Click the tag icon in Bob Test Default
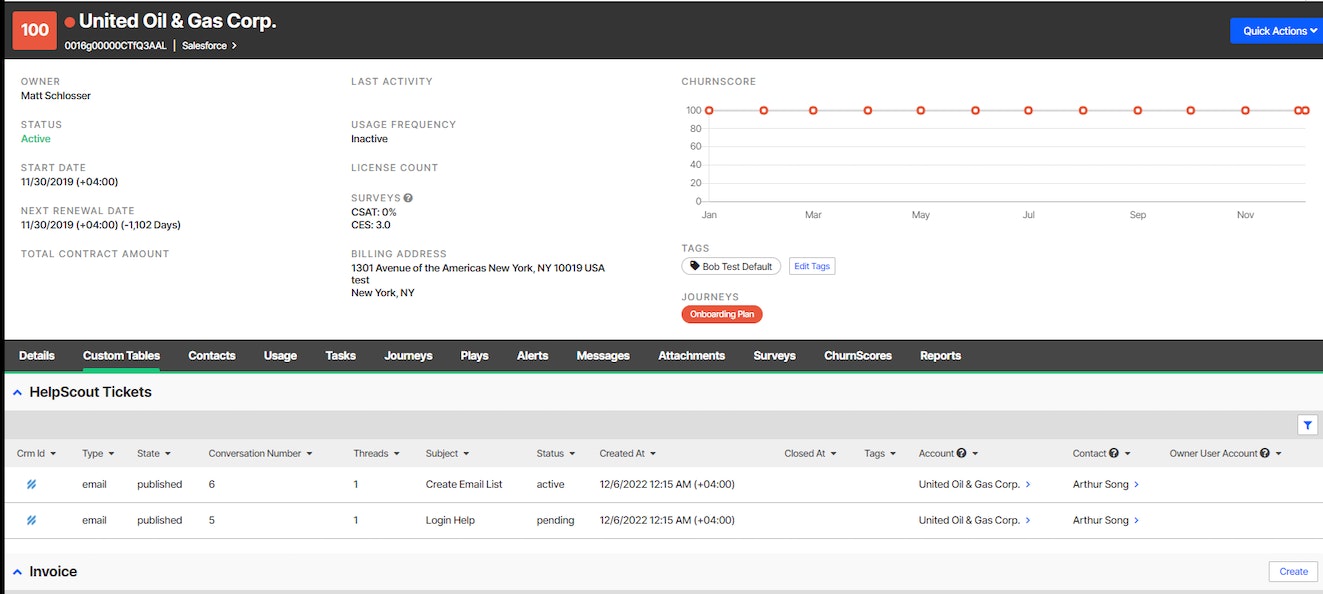Screen dimensions: 1323x594 tap(694, 266)
